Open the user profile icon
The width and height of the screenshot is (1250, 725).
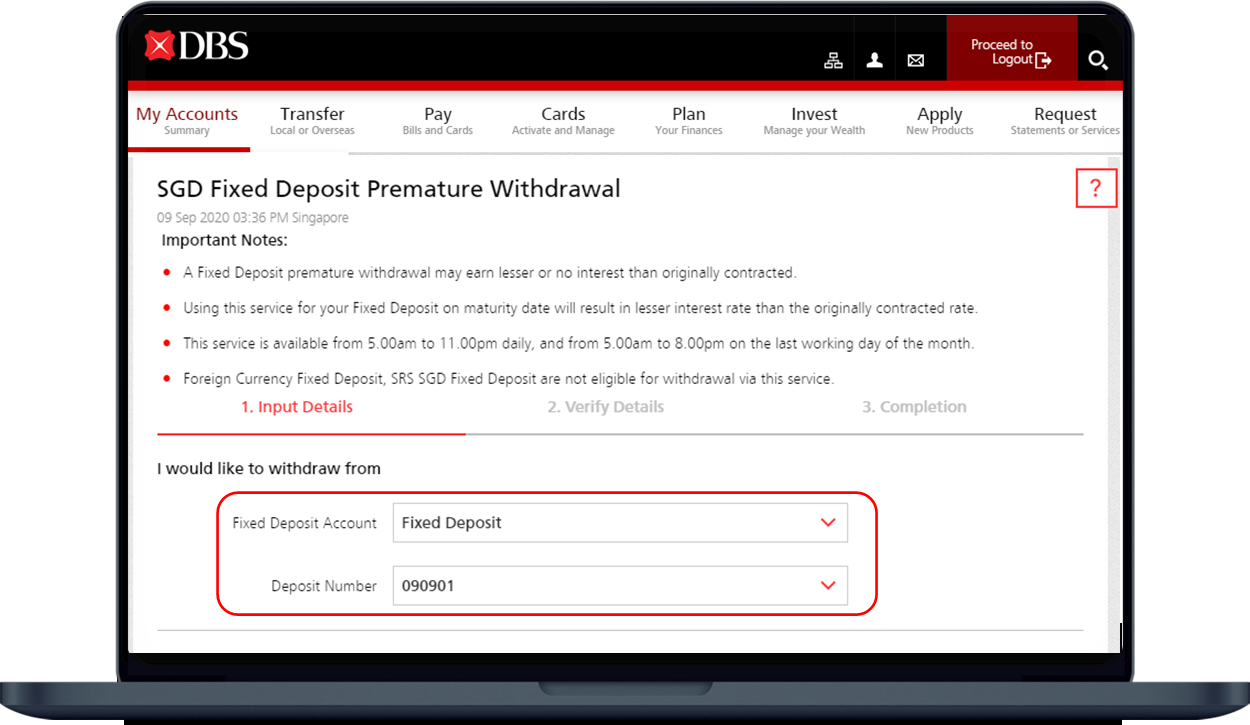click(874, 60)
